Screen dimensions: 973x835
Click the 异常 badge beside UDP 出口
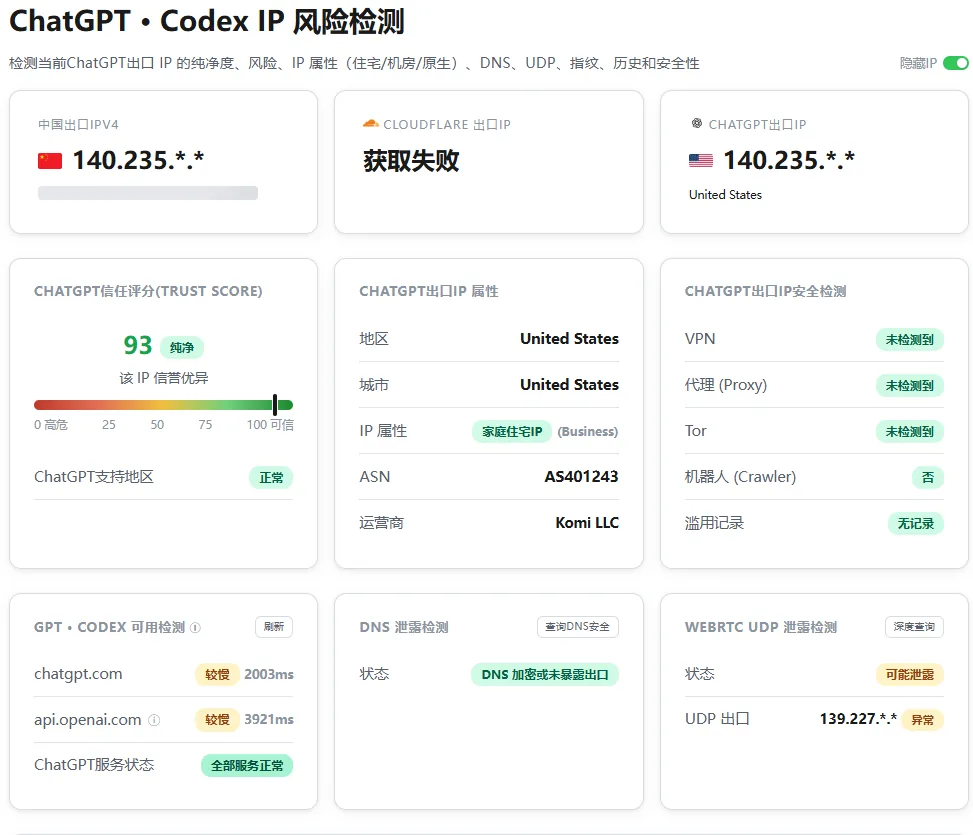click(x=922, y=720)
